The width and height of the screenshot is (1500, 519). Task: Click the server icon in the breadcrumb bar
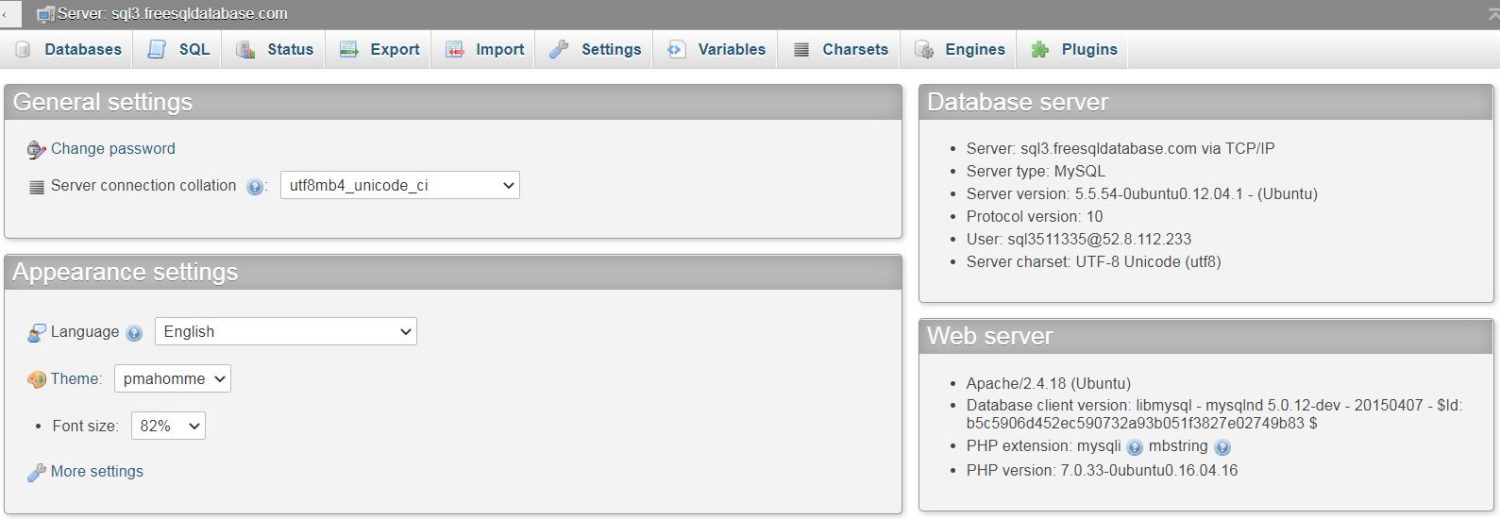point(45,14)
